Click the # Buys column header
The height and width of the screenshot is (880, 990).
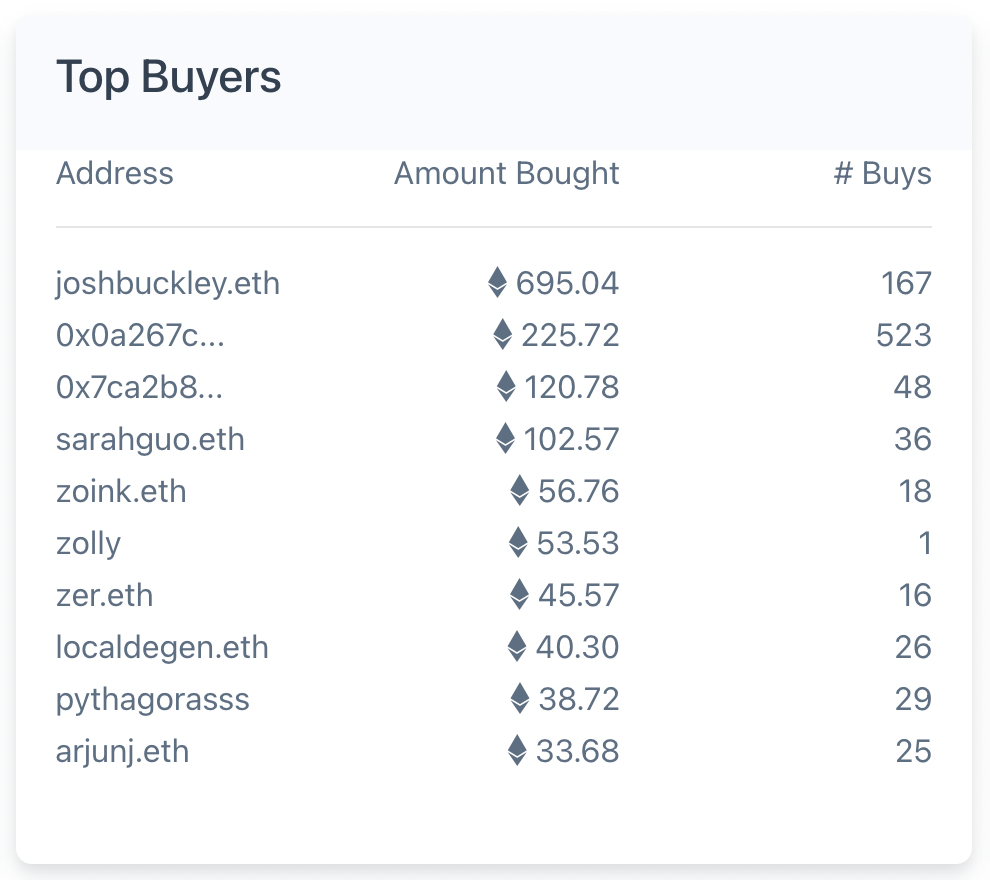pyautogui.click(x=883, y=174)
